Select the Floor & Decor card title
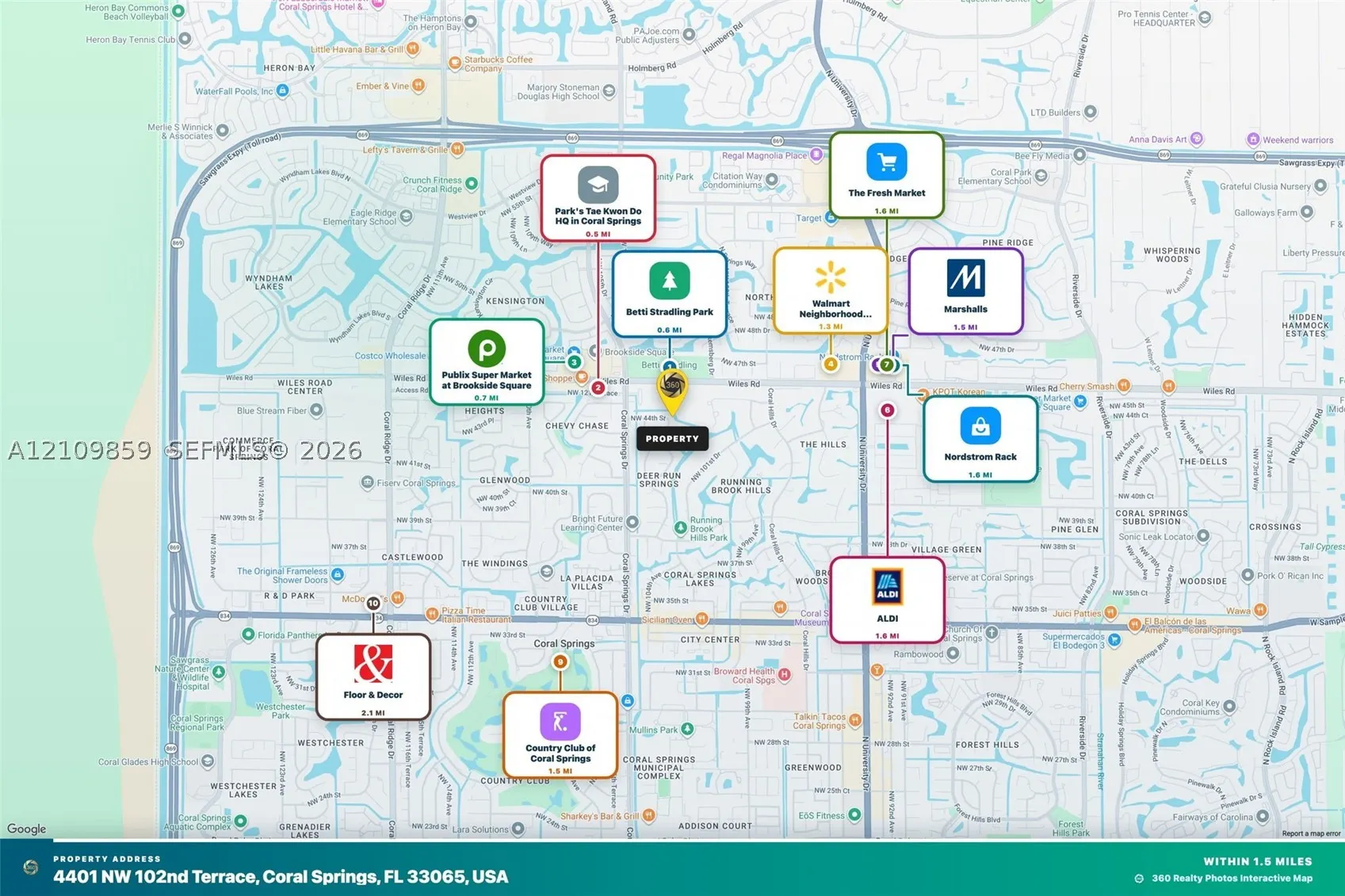 pos(373,695)
